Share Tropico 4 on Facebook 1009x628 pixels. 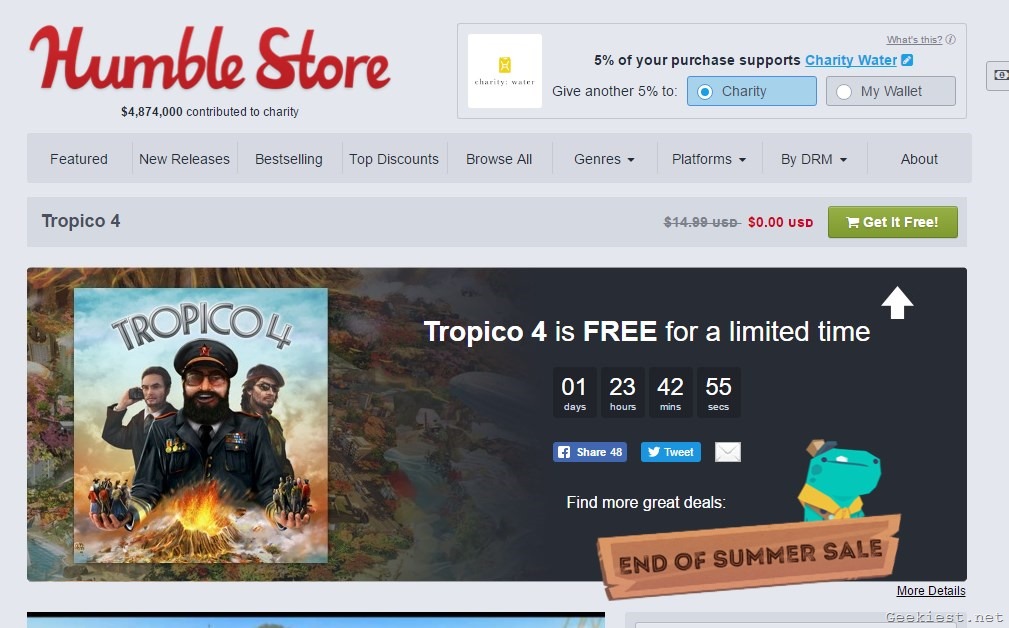pyautogui.click(x=589, y=452)
